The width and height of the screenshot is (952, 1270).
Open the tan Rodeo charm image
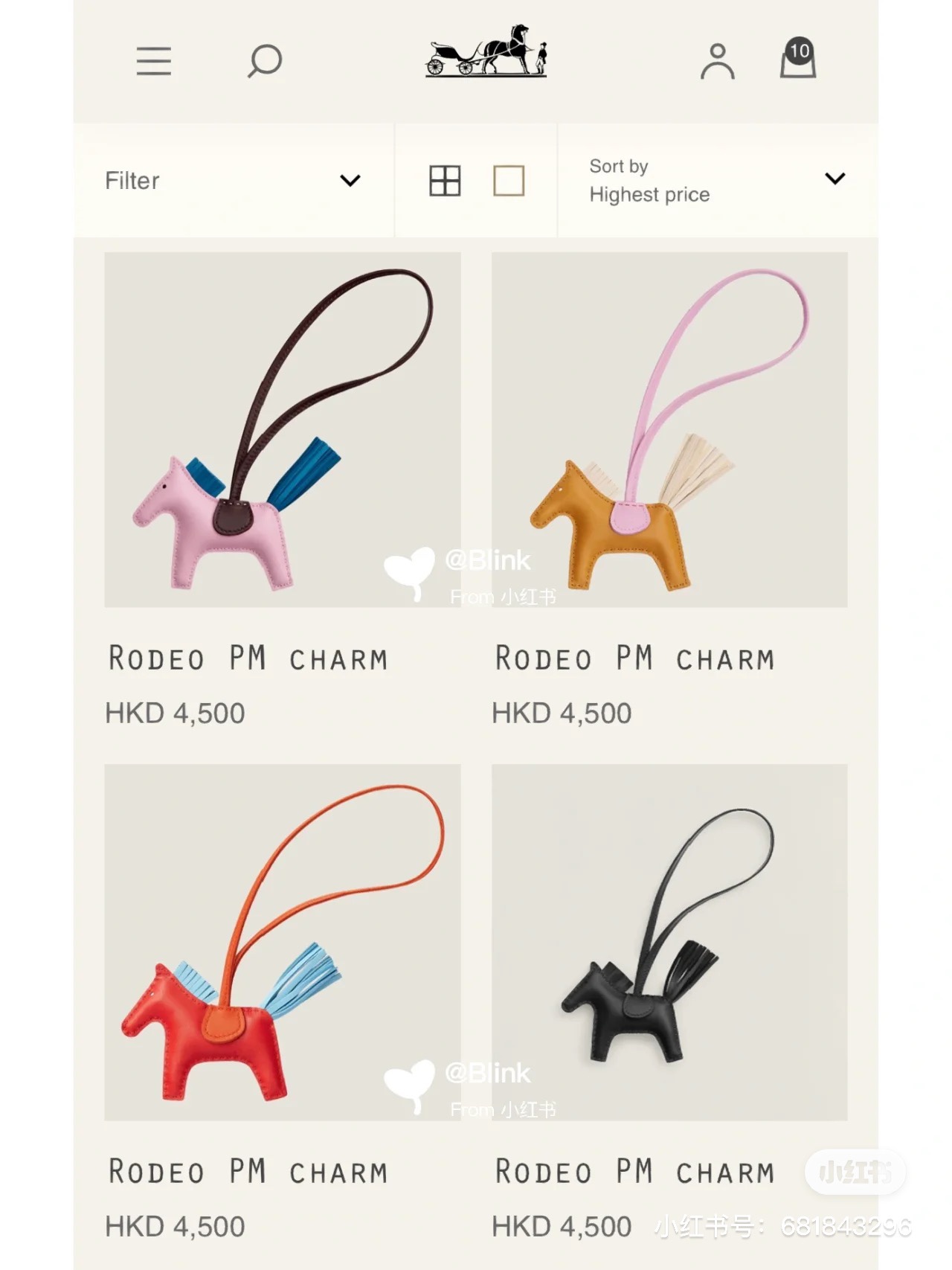click(669, 430)
